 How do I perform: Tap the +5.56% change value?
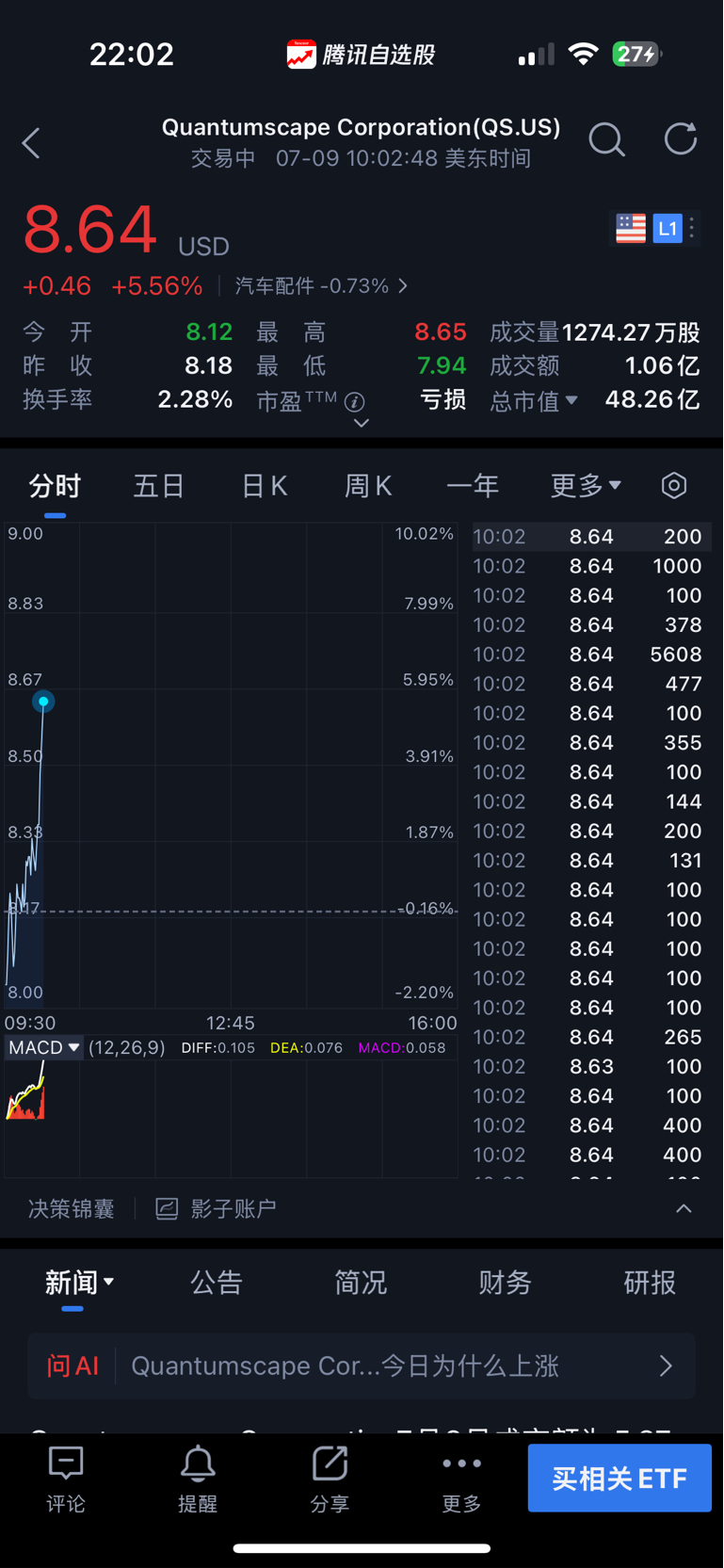[156, 286]
